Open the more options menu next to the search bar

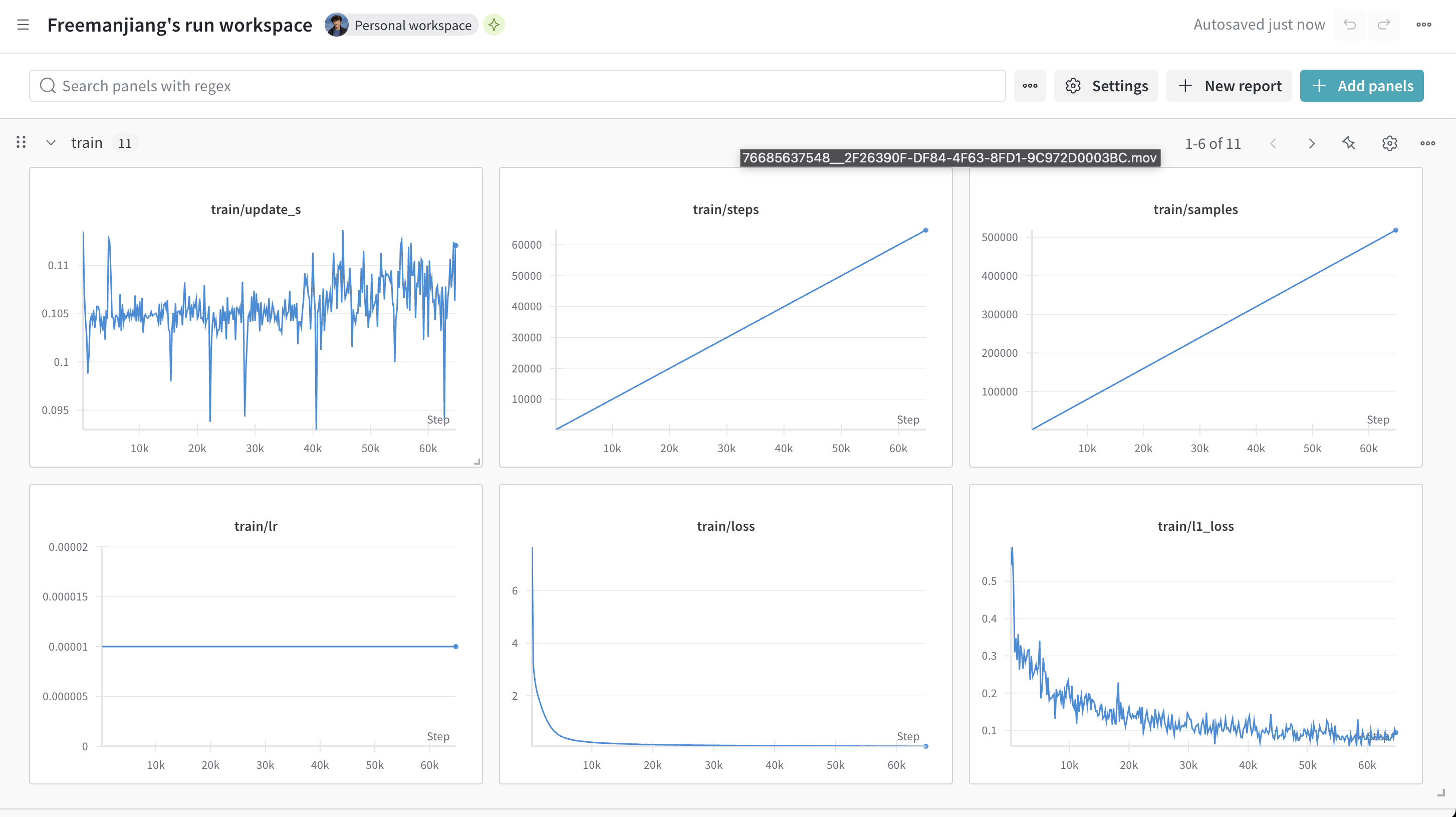pyautogui.click(x=1030, y=86)
